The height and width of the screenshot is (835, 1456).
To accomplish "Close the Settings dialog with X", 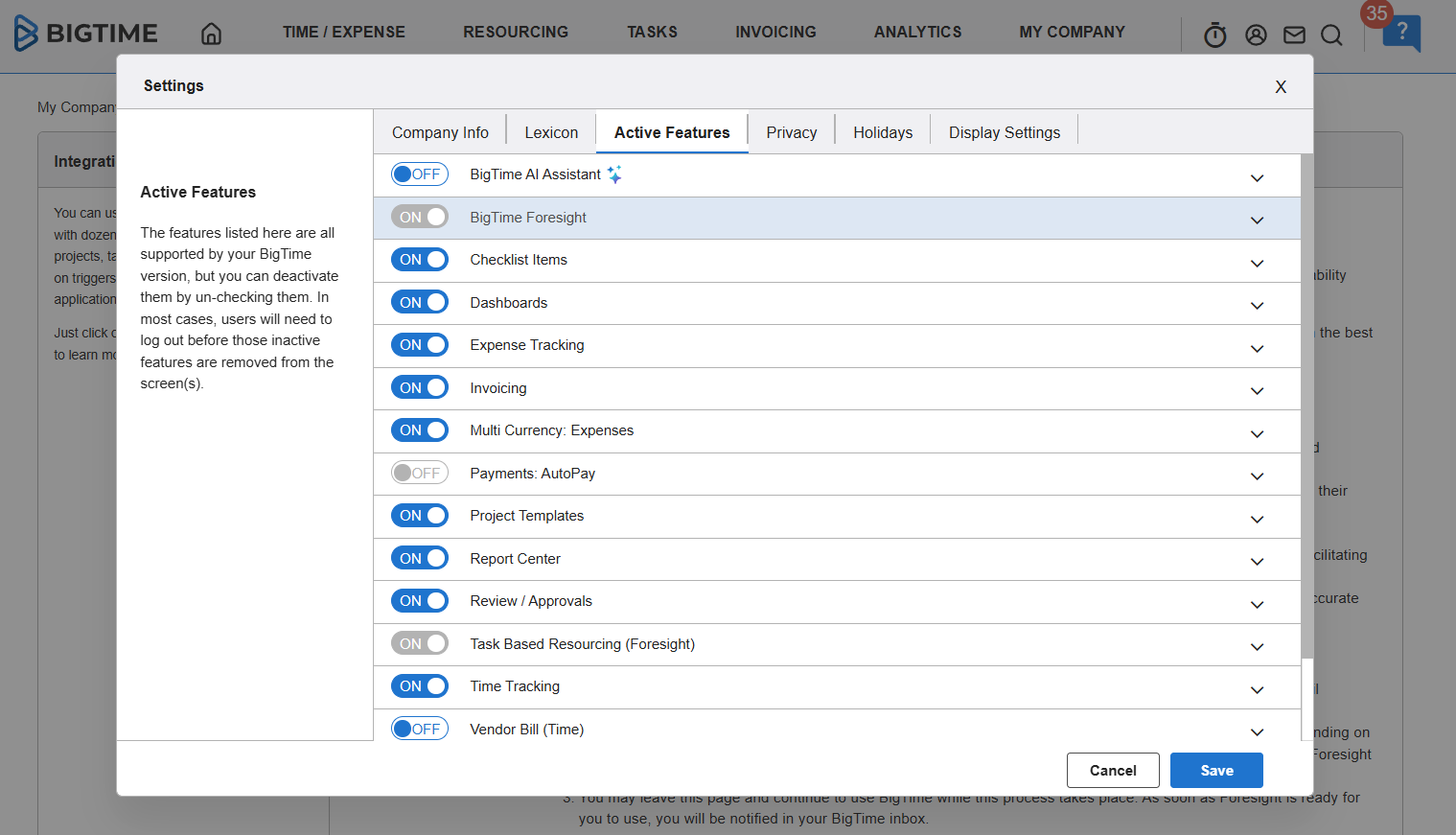I will tap(1281, 87).
